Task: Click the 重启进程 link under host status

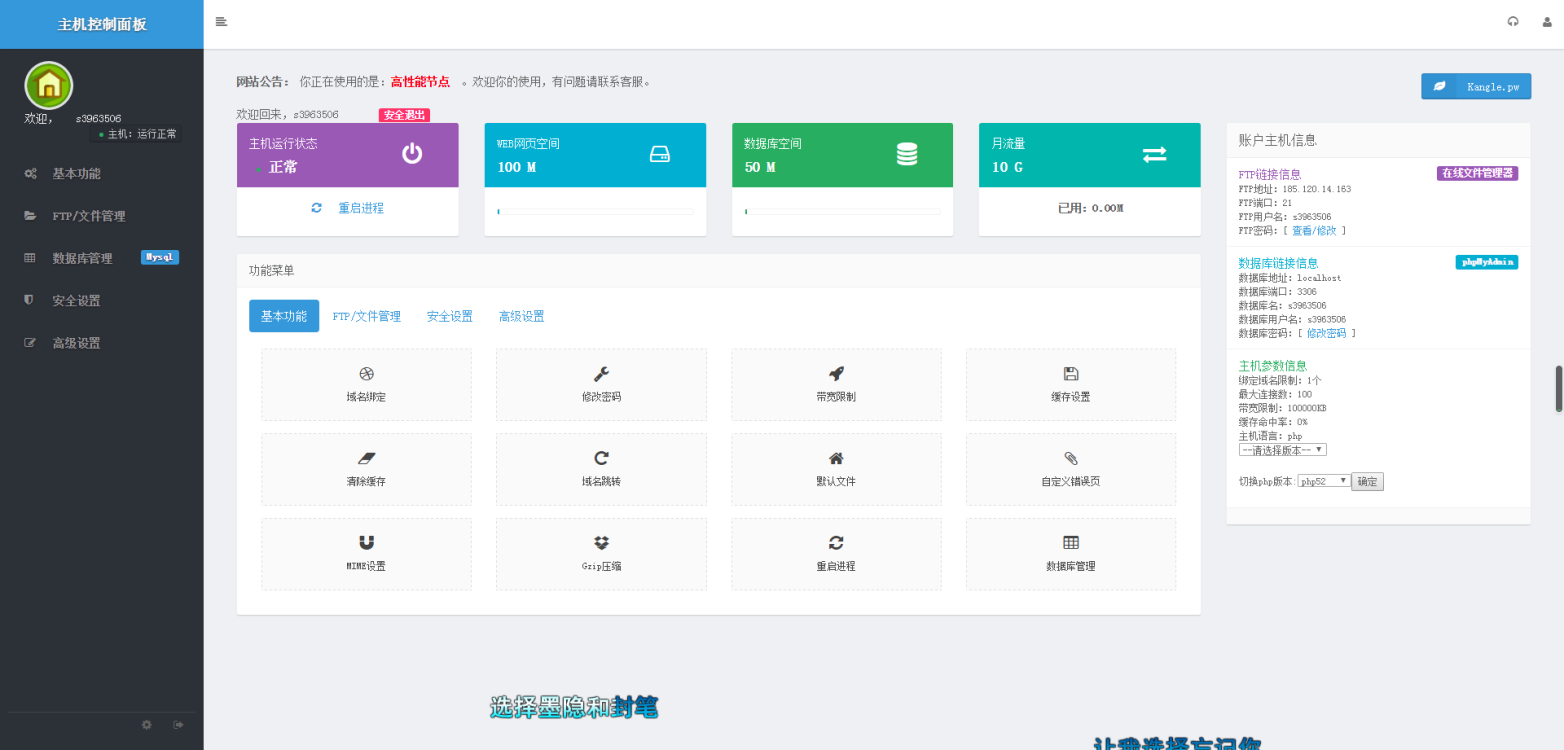Action: pyautogui.click(x=360, y=208)
